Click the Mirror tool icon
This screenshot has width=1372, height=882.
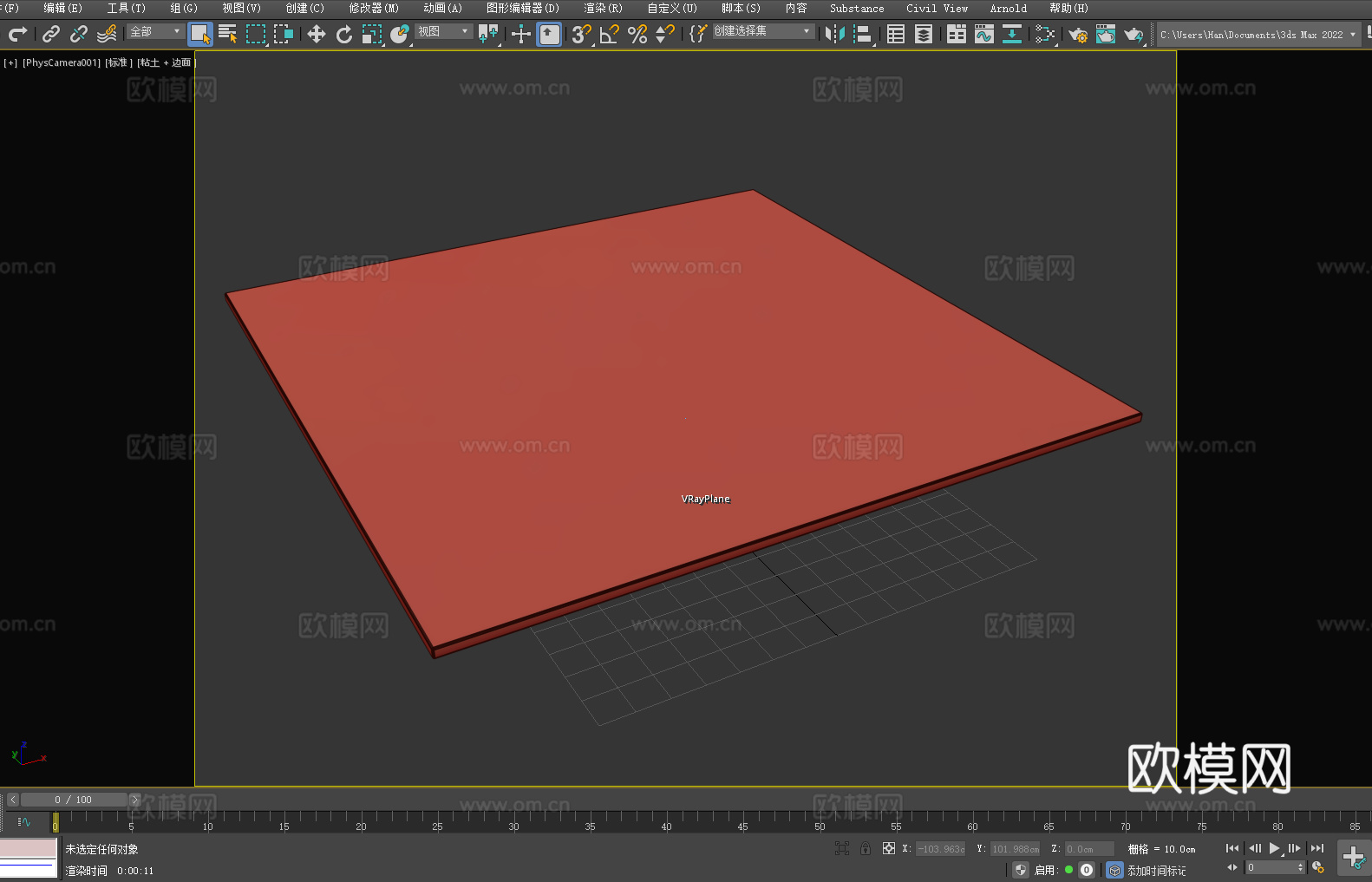point(835,34)
